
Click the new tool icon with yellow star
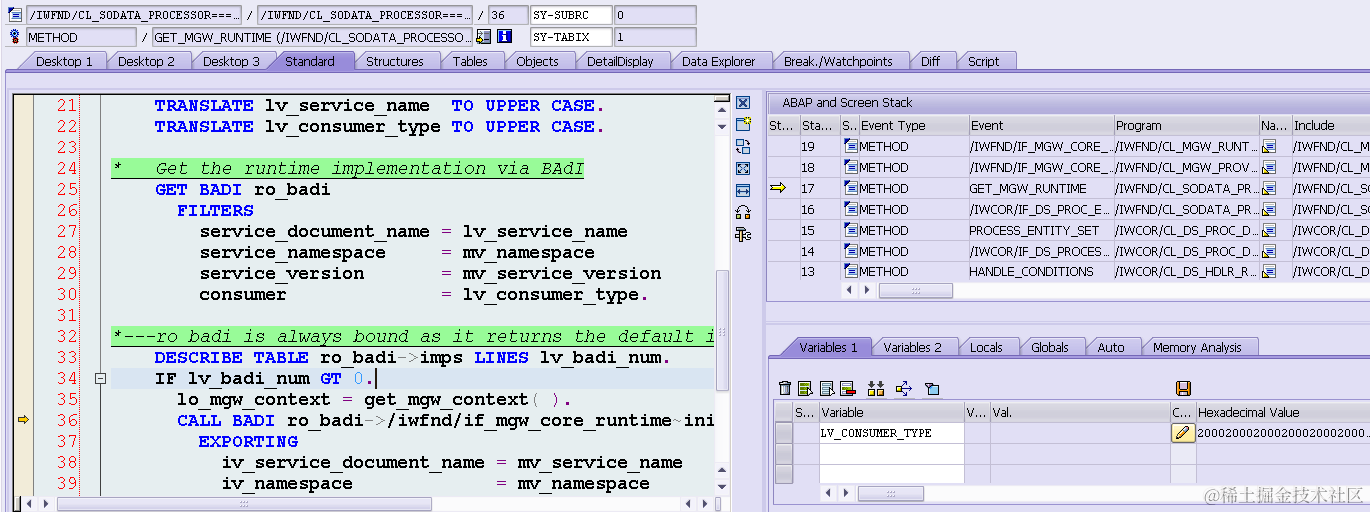(743, 125)
